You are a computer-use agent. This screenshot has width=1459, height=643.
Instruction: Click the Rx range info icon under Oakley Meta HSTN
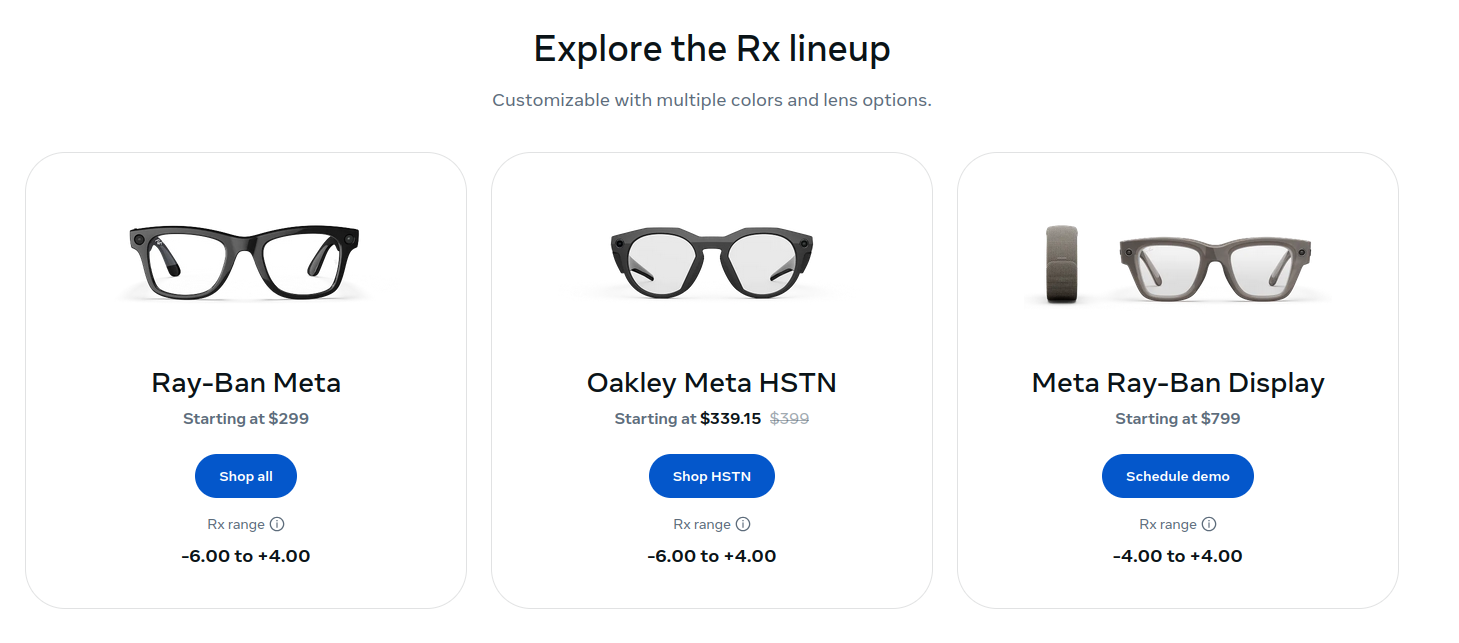(743, 524)
